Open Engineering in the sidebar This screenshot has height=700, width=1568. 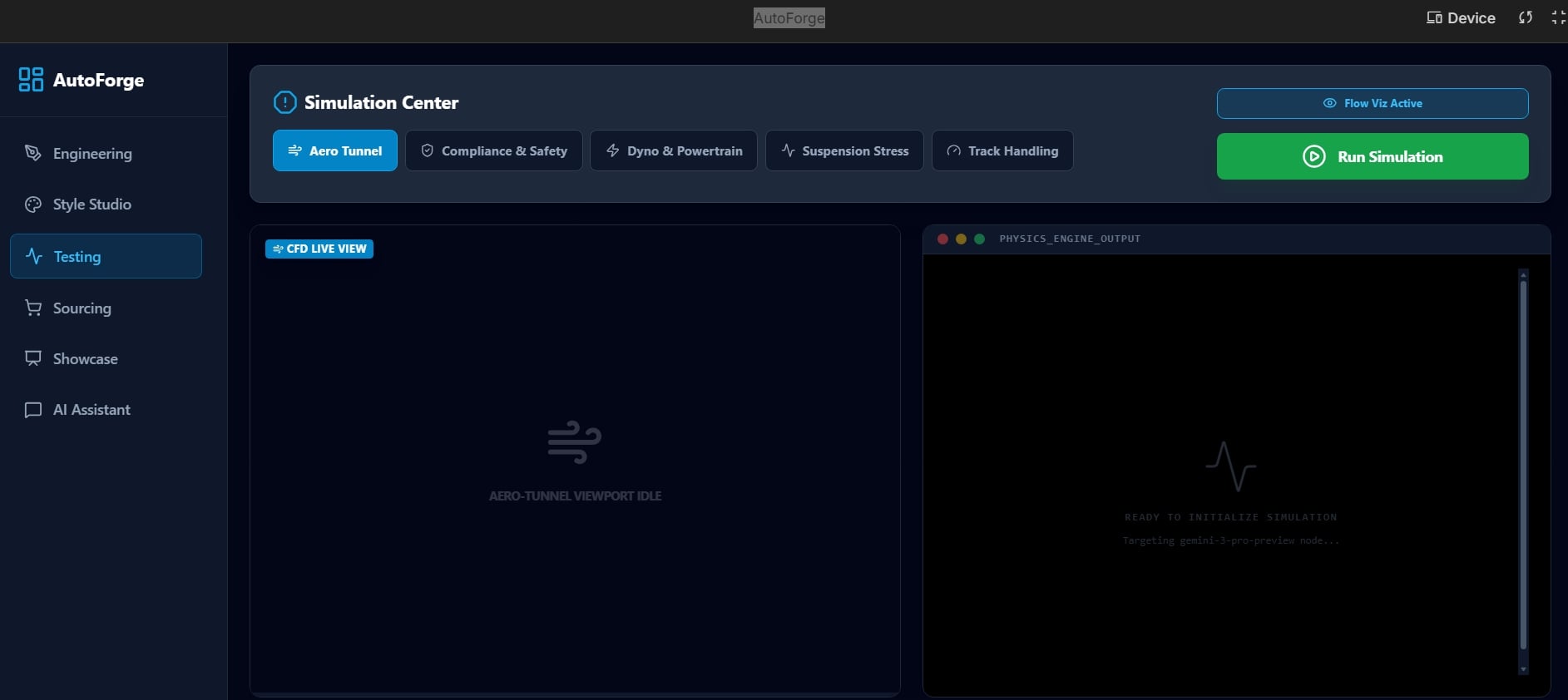92,154
